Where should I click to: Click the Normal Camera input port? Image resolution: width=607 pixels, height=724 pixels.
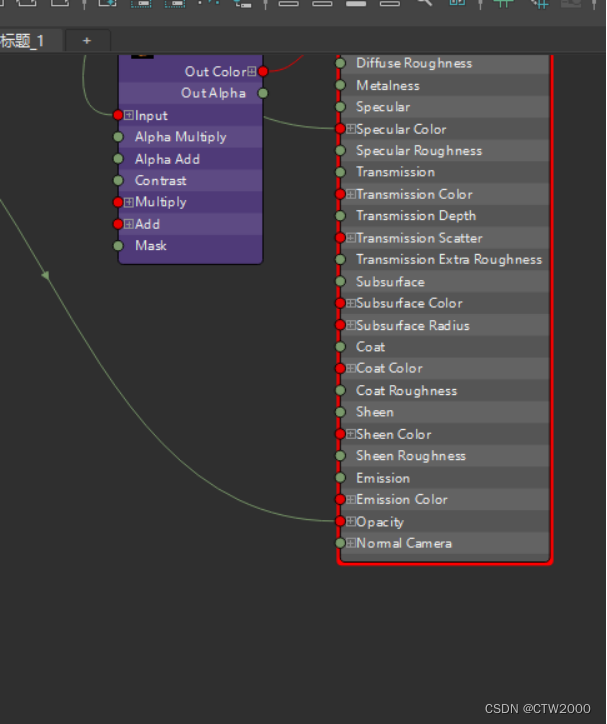(341, 543)
